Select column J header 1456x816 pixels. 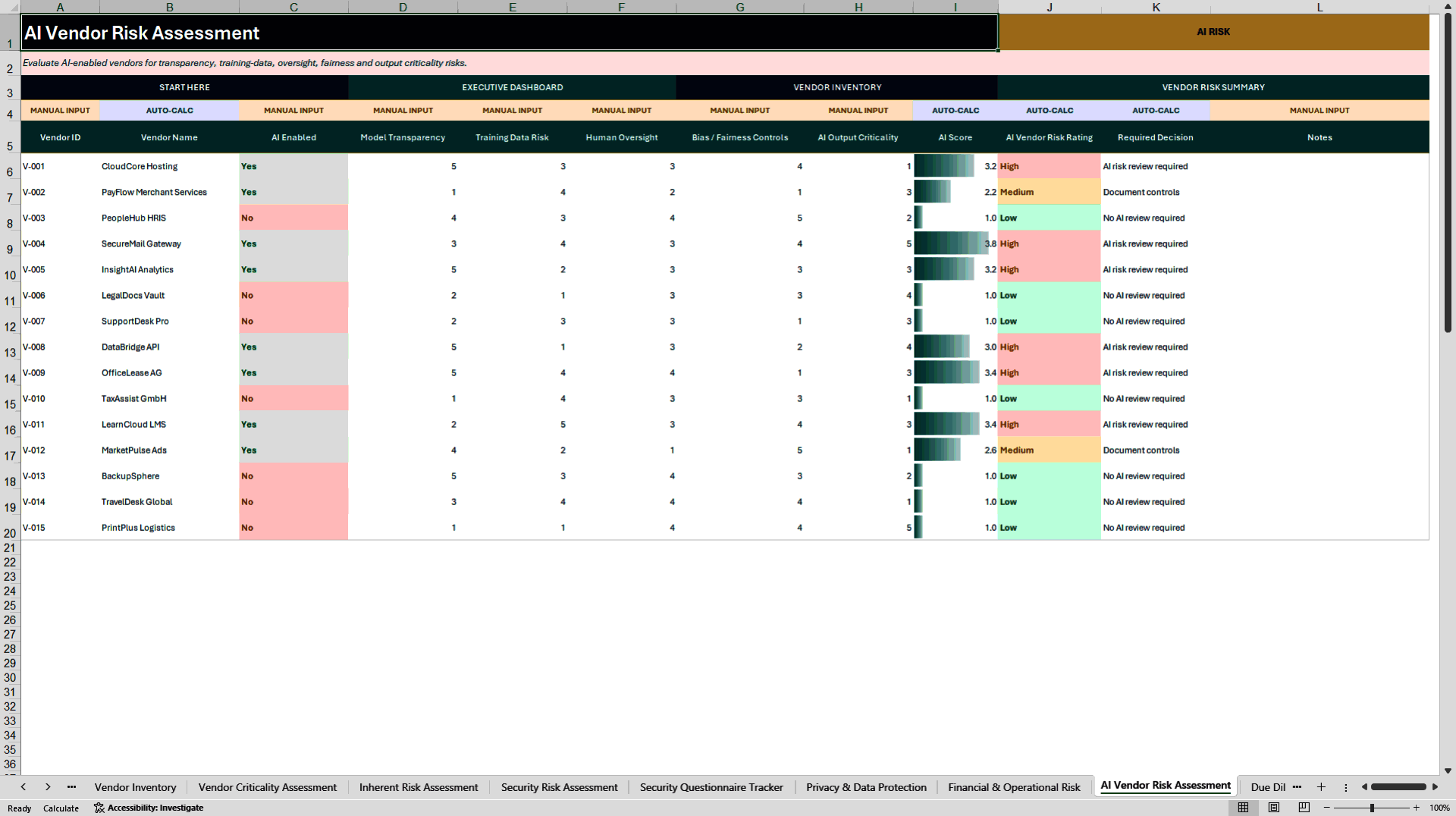pos(1050,7)
